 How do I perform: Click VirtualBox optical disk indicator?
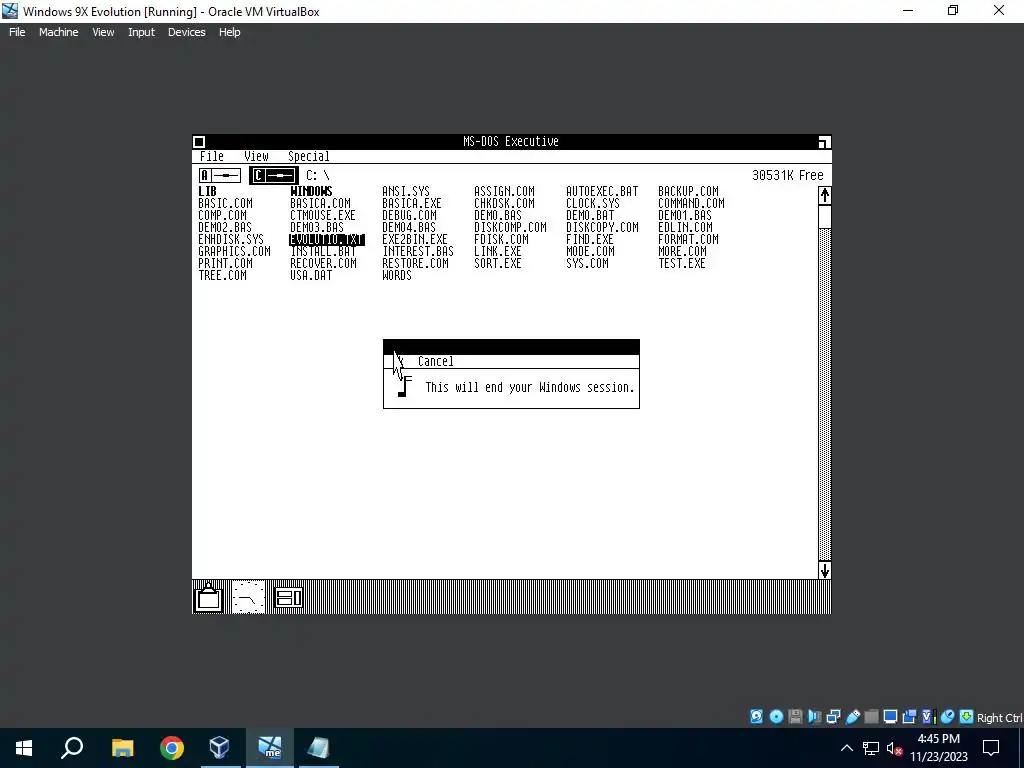click(776, 717)
